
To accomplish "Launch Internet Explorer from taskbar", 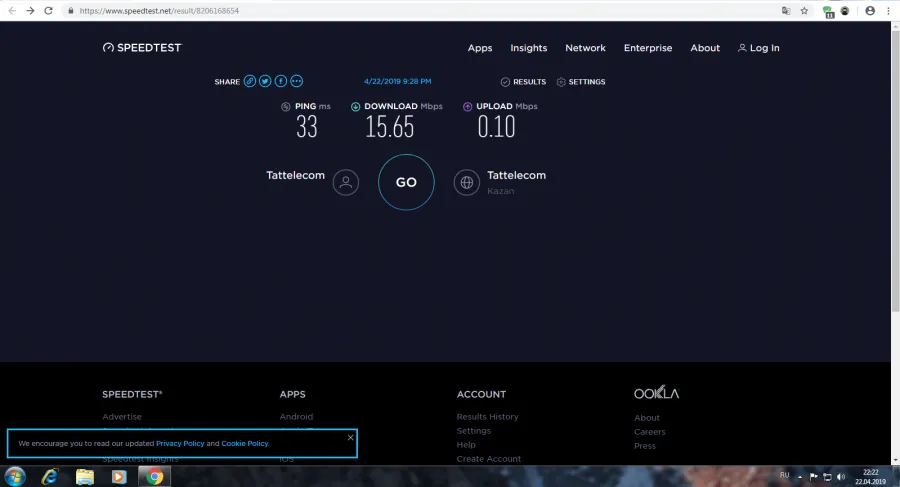I will click(x=50, y=477).
